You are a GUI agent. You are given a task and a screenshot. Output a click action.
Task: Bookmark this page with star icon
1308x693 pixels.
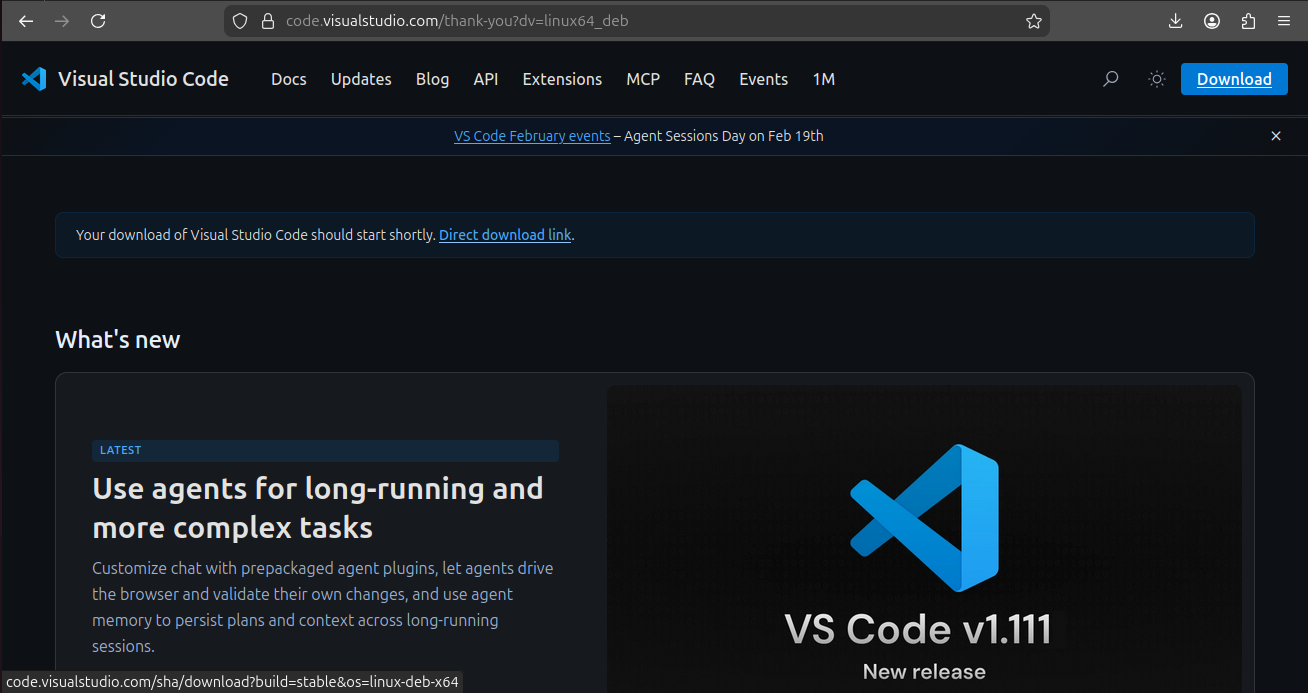[1034, 21]
